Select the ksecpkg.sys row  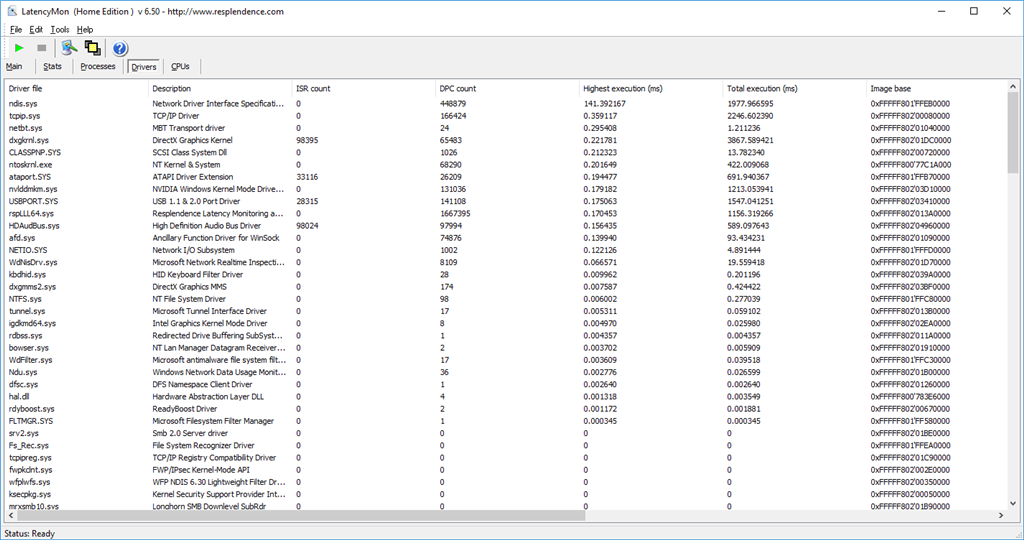tap(506, 494)
